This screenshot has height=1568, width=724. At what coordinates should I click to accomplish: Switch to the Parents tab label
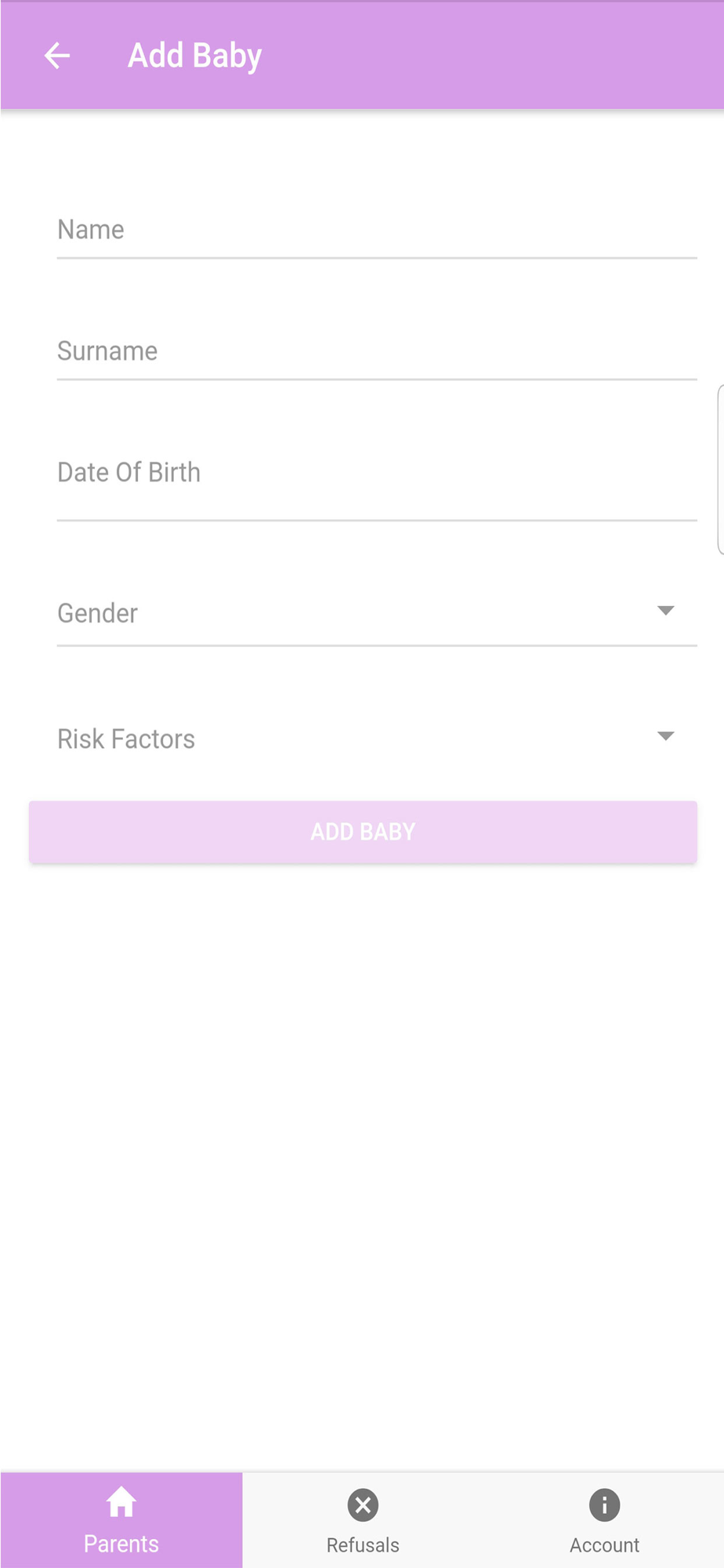[x=121, y=1544]
